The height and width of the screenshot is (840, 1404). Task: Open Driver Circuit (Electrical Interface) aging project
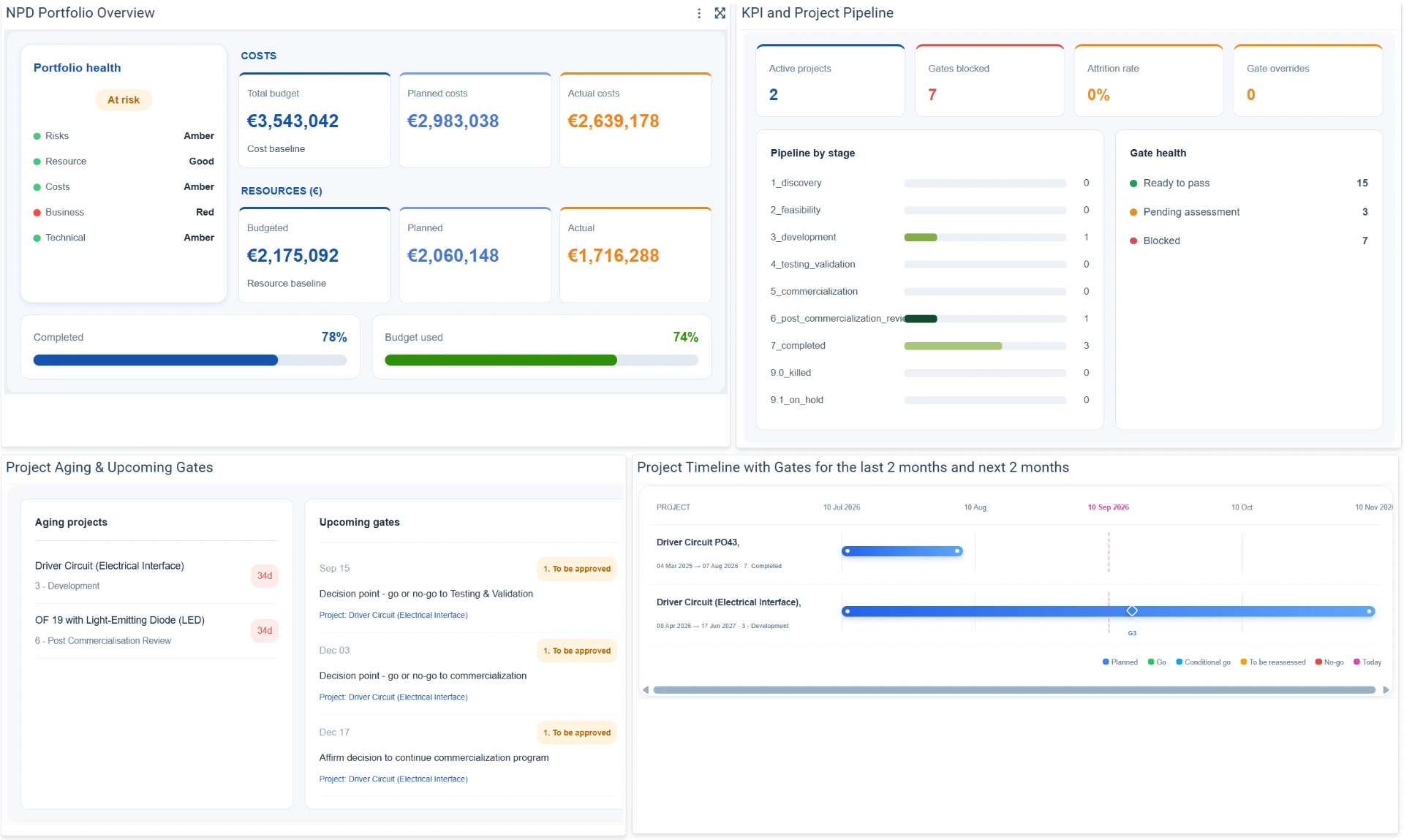pos(110,566)
